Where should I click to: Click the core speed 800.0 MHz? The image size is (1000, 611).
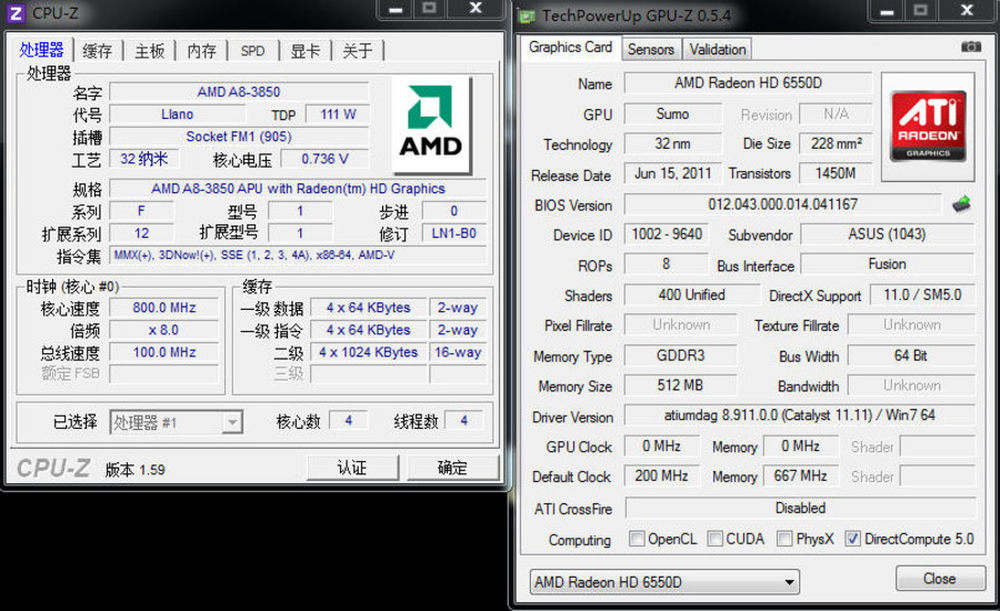point(164,307)
